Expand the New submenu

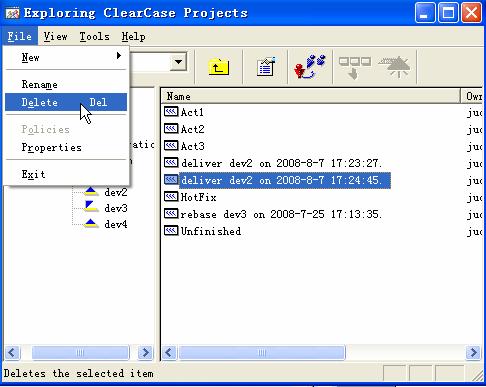pos(66,57)
